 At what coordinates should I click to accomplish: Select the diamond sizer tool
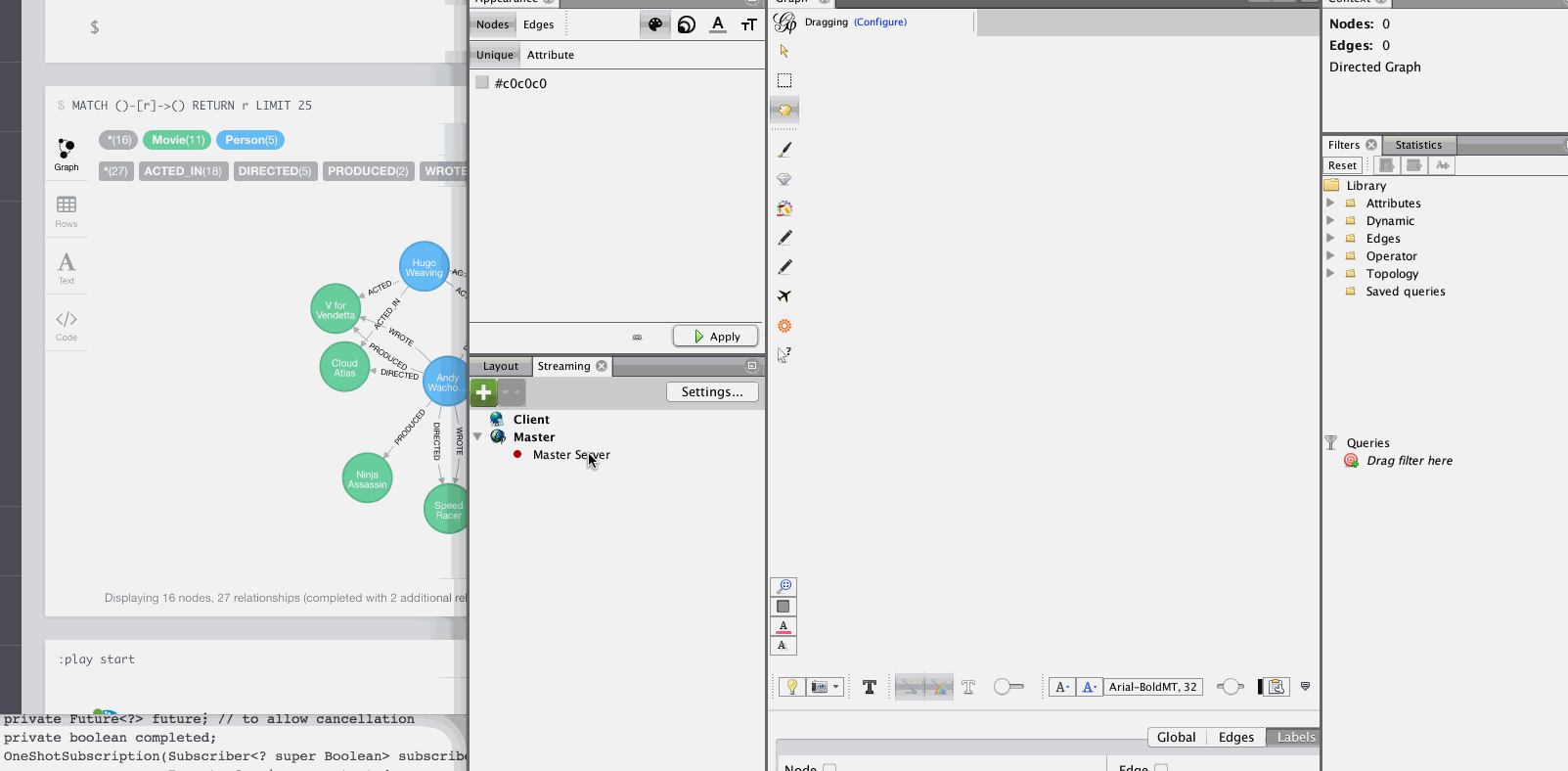[784, 179]
